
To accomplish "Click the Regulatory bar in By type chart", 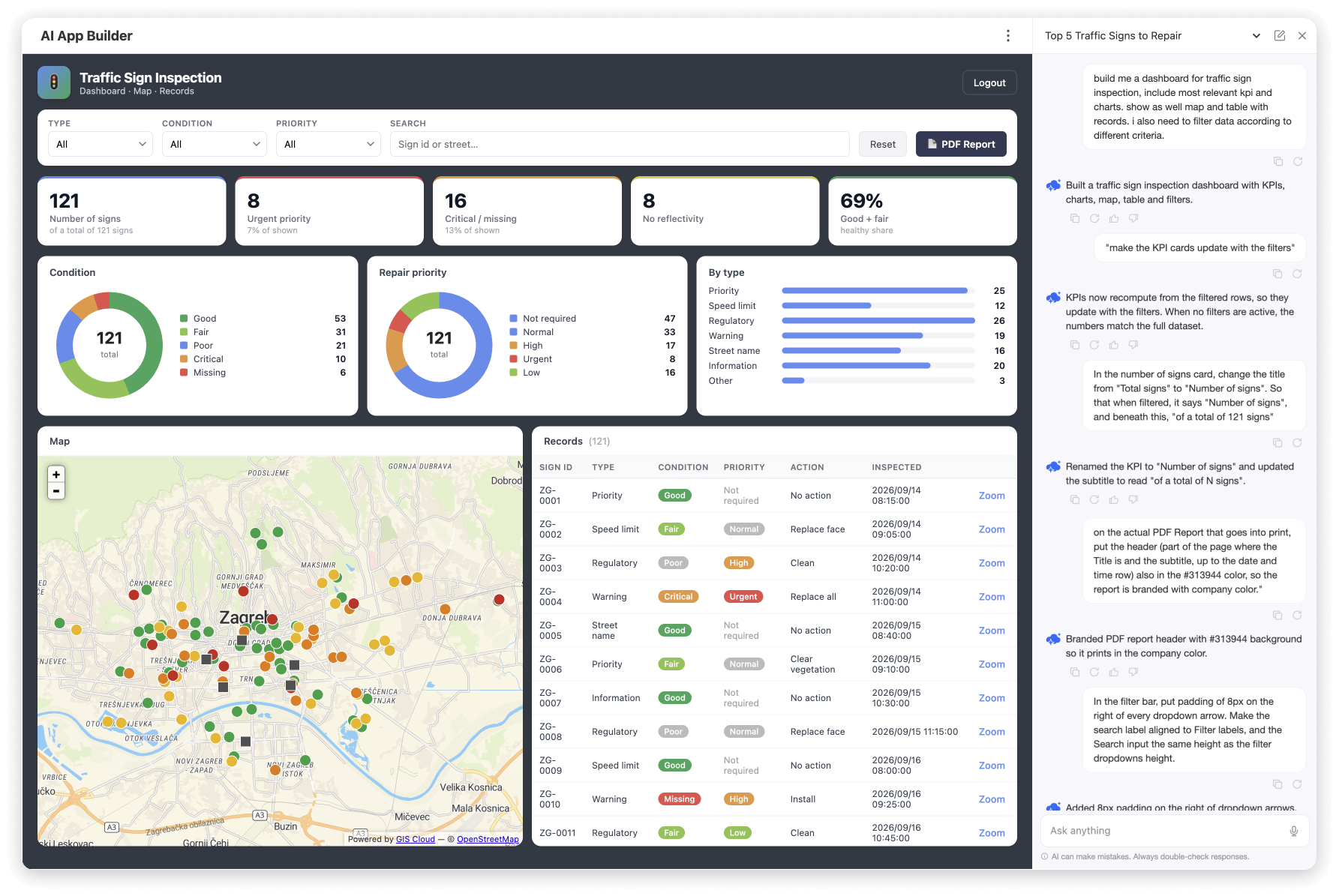I will pyautogui.click(x=878, y=321).
